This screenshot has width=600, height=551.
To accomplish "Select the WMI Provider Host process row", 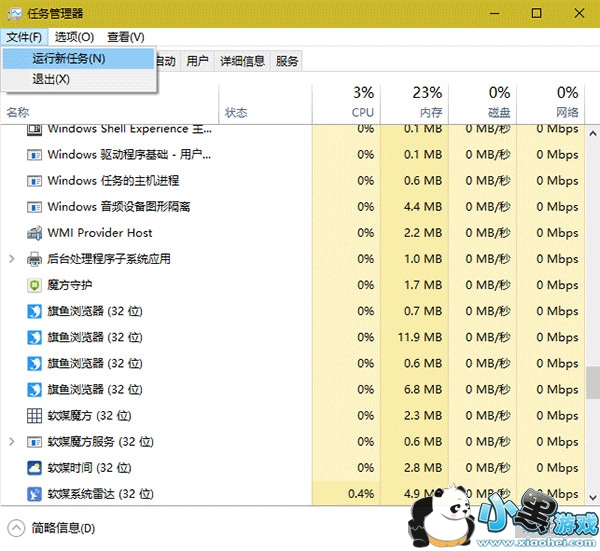I will (x=293, y=233).
